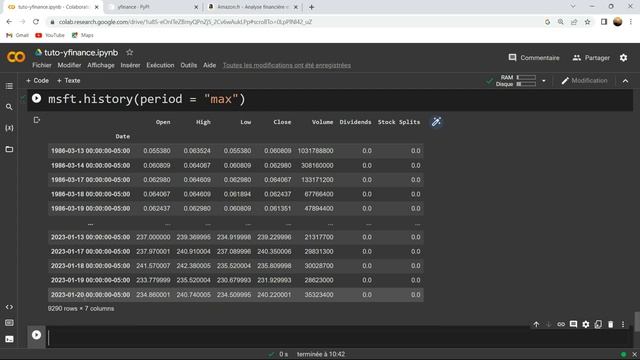Collapse the header chevron

[625, 81]
